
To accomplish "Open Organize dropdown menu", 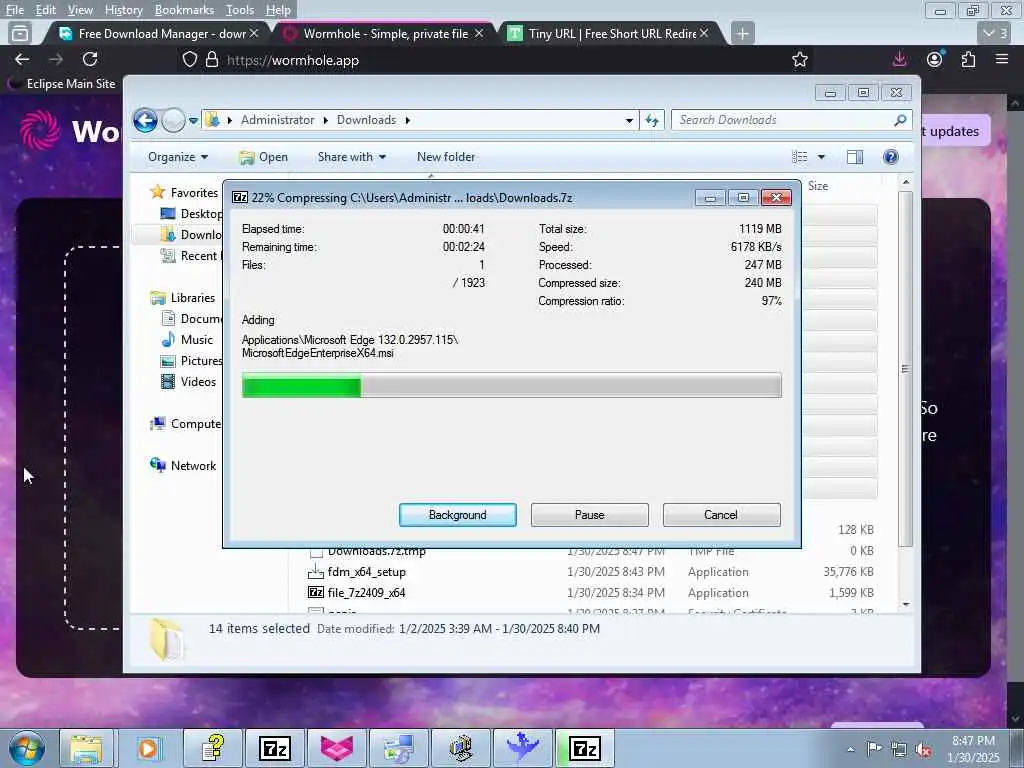I will (178, 157).
